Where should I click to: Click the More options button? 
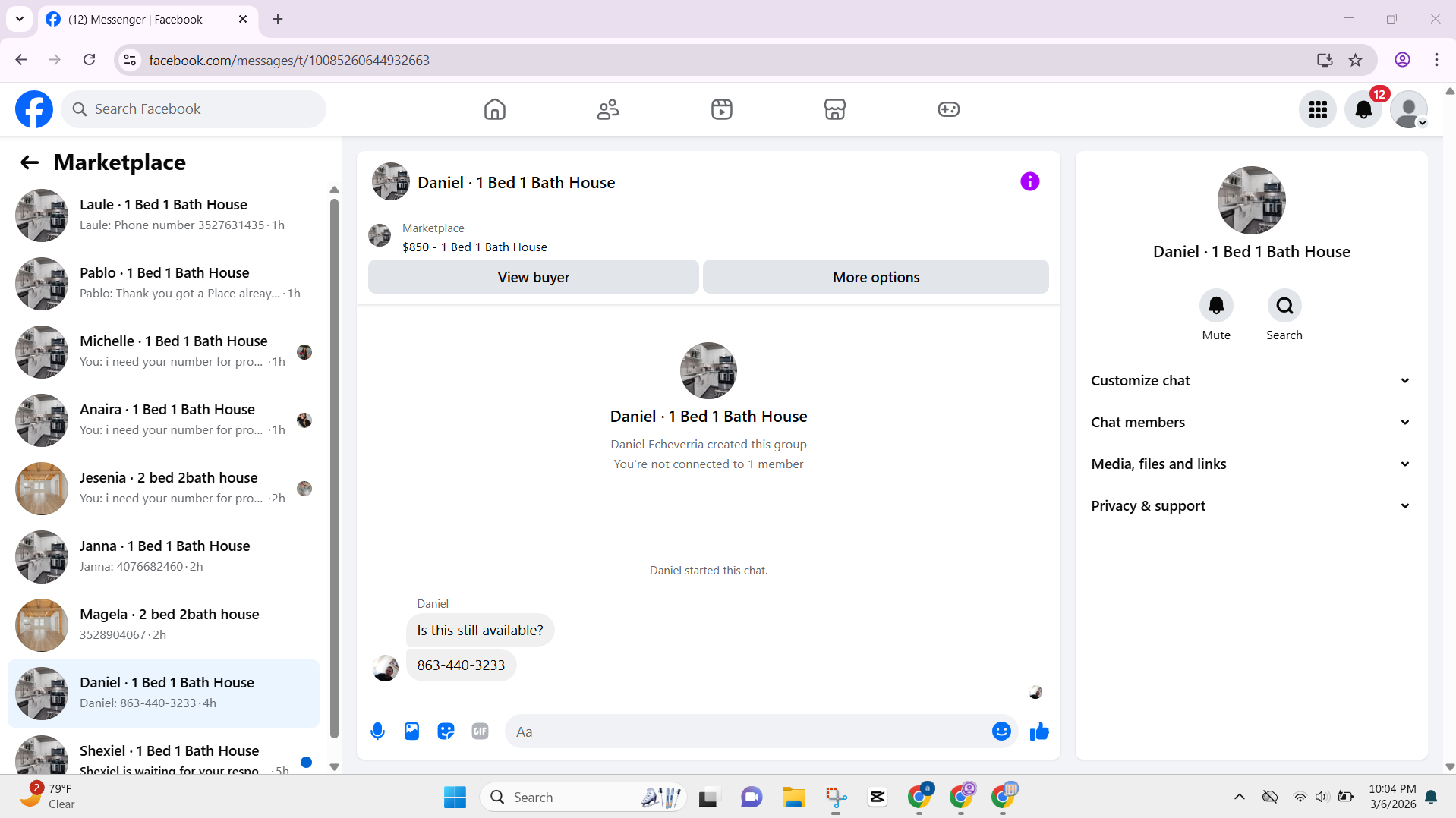(875, 277)
